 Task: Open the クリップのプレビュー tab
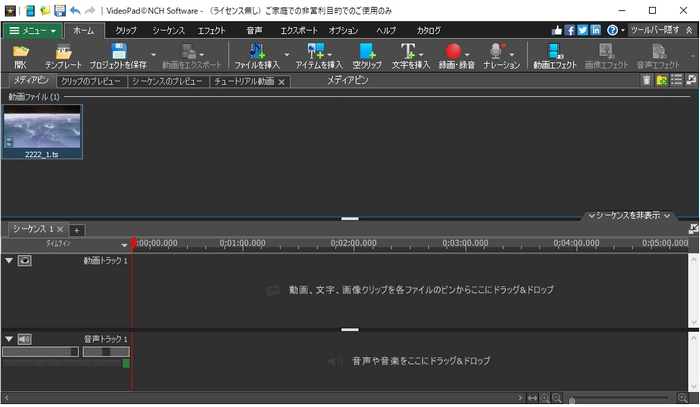[90, 81]
